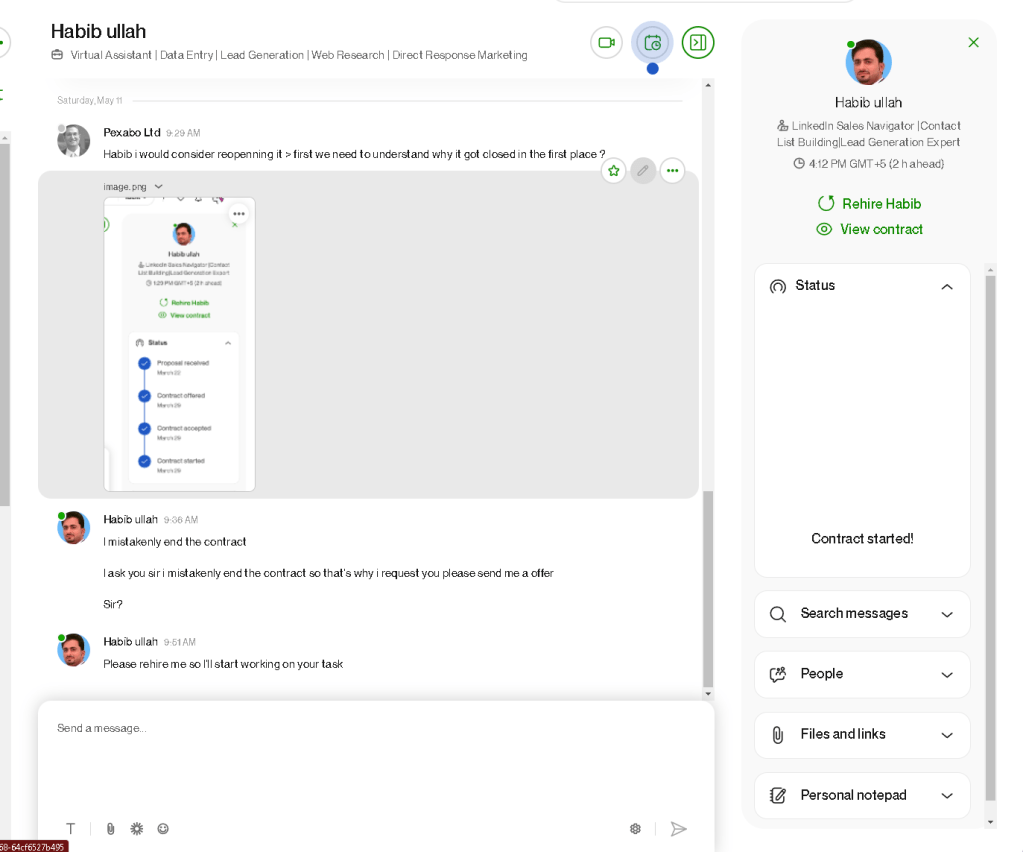Click the People group icon
This screenshot has width=1023, height=852.
click(x=778, y=675)
